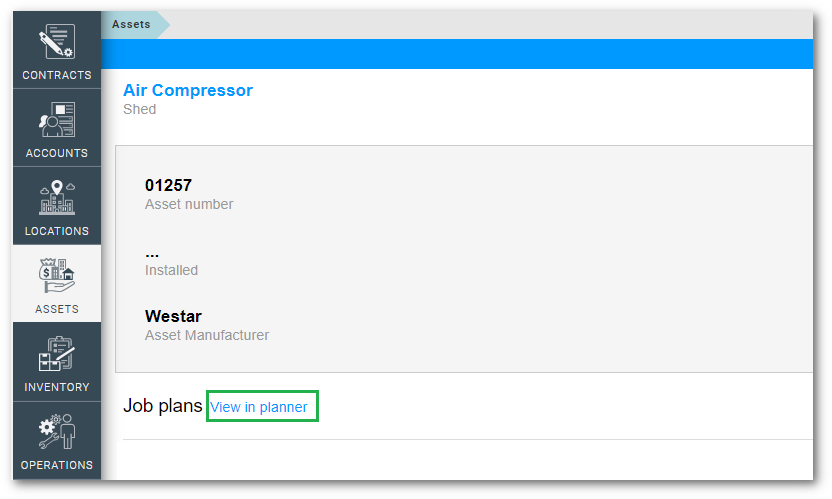The height and width of the screenshot is (499, 832).
Task: Open View in planner link
Action: tap(259, 407)
